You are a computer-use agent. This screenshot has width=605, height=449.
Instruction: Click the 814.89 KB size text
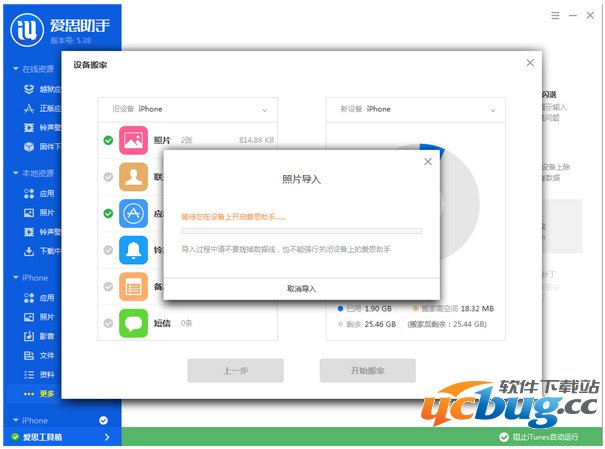(256, 140)
